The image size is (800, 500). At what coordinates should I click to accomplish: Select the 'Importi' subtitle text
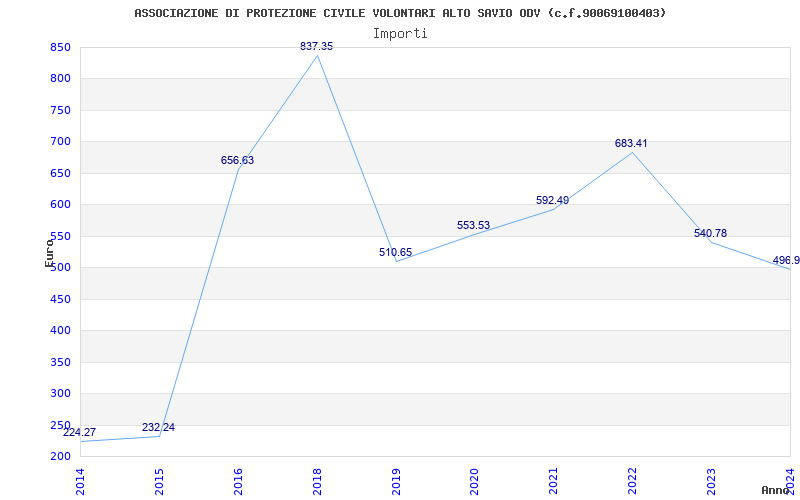(400, 34)
